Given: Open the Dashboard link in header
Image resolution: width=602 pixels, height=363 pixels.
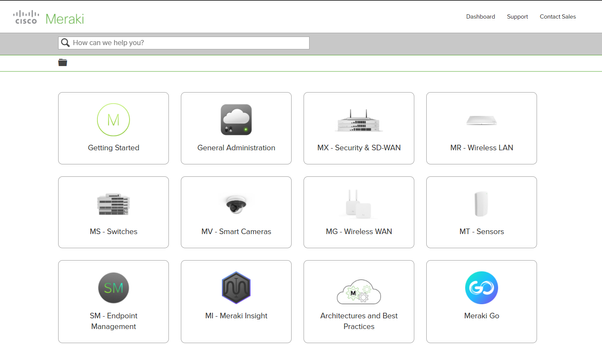Looking at the screenshot, I should [x=480, y=17].
